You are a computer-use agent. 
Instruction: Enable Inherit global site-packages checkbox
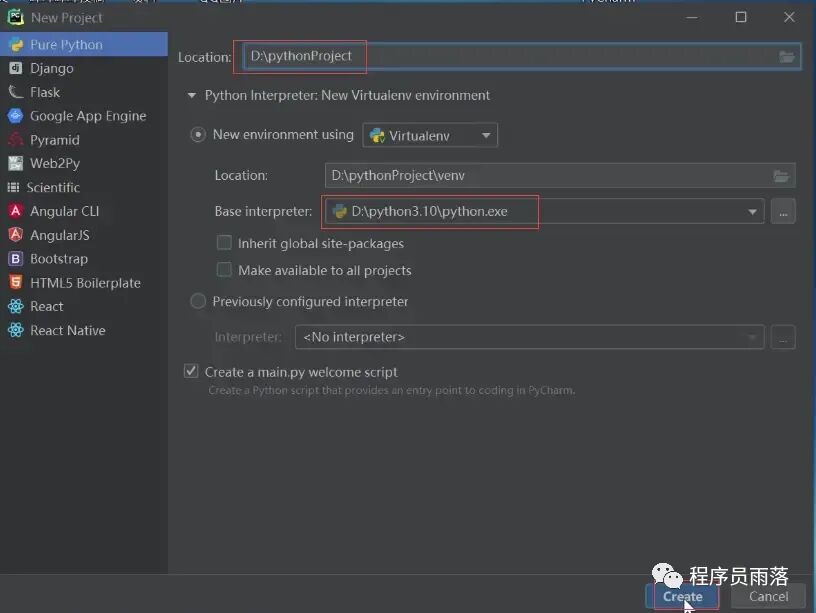tap(224, 243)
